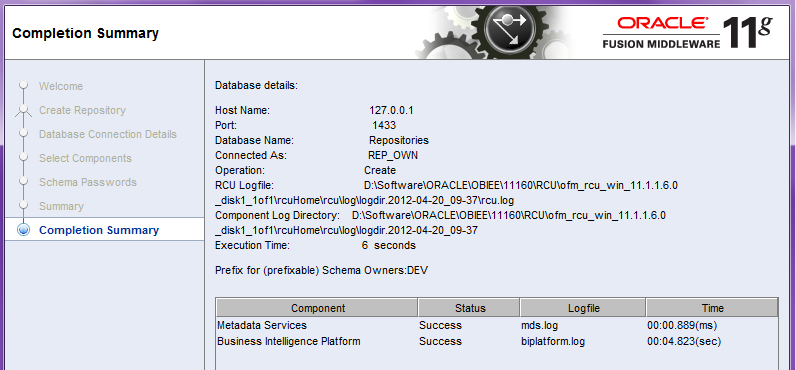Select the Welcome wizard step
796x370 pixels.
pyautogui.click(x=61, y=86)
